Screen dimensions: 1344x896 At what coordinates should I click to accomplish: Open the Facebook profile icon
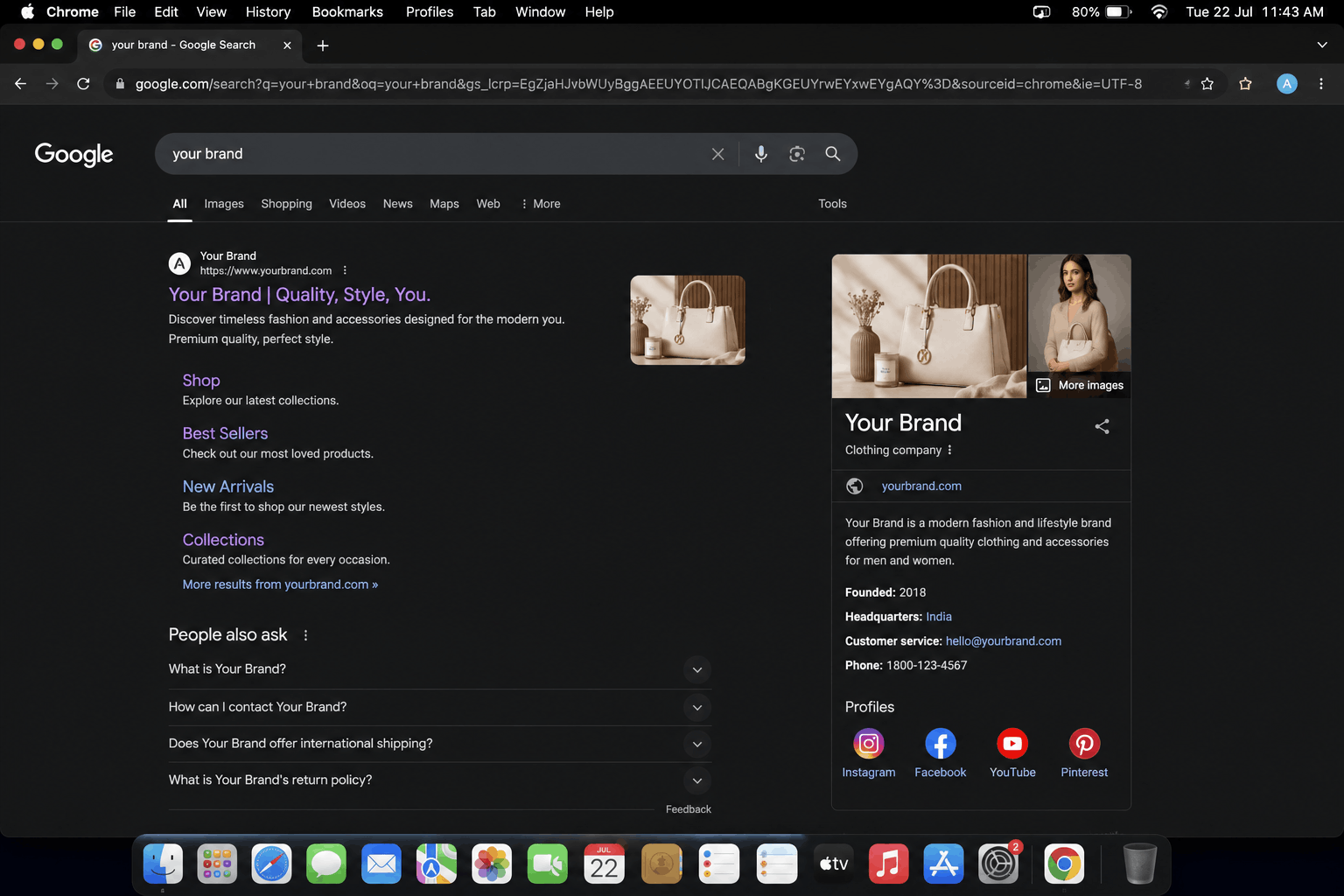coord(941,744)
